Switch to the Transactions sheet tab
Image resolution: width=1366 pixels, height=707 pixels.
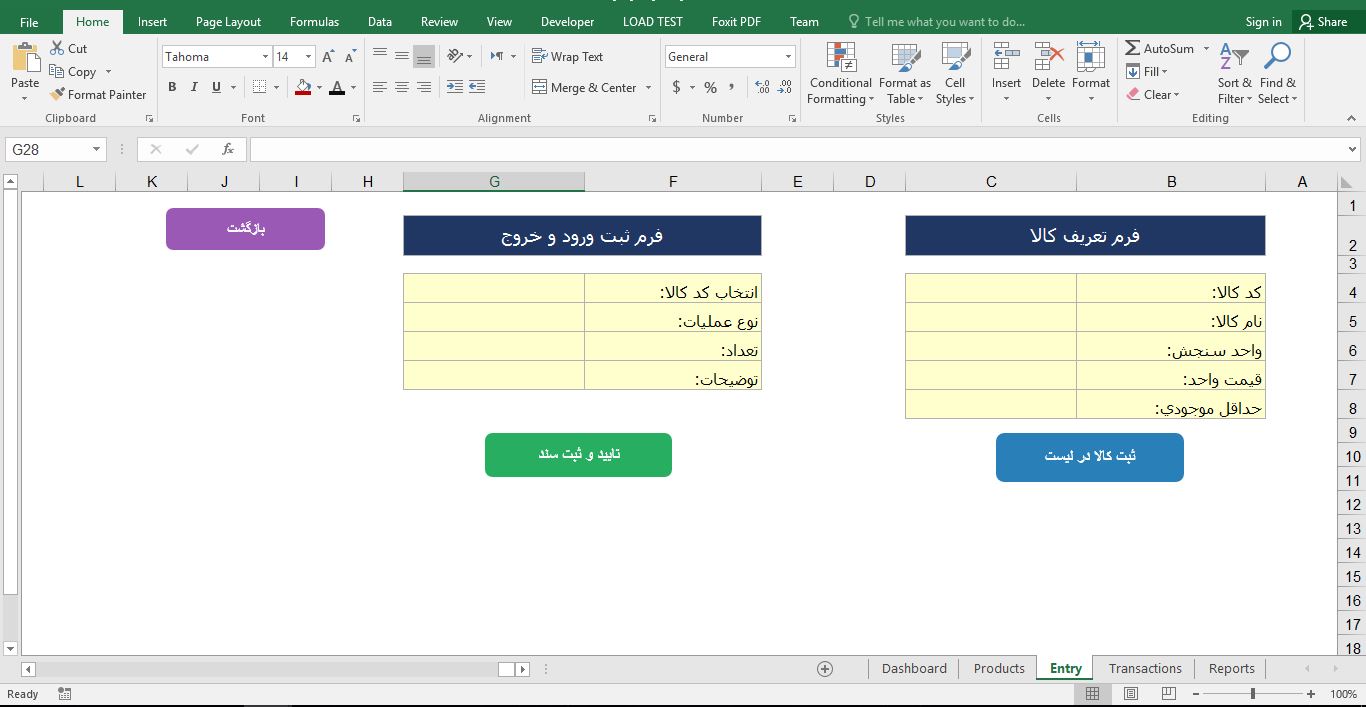pos(1144,668)
